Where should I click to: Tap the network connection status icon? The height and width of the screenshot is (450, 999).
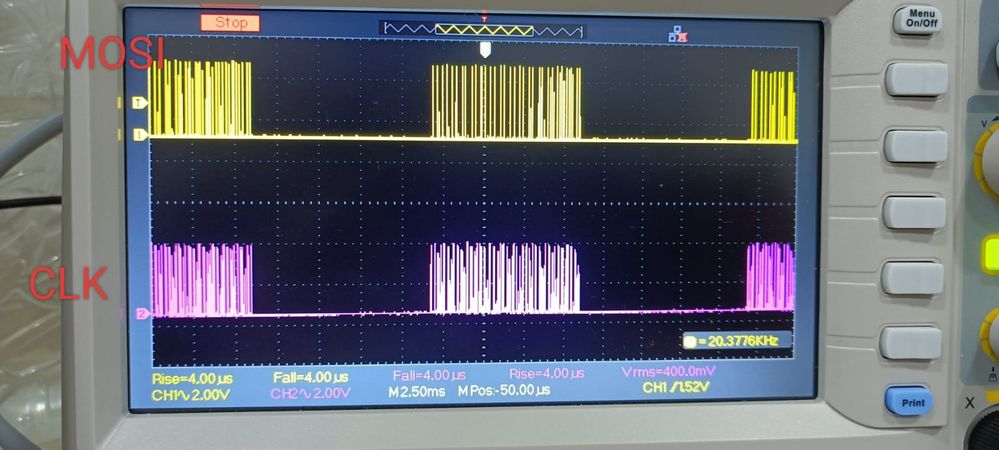pos(677,34)
